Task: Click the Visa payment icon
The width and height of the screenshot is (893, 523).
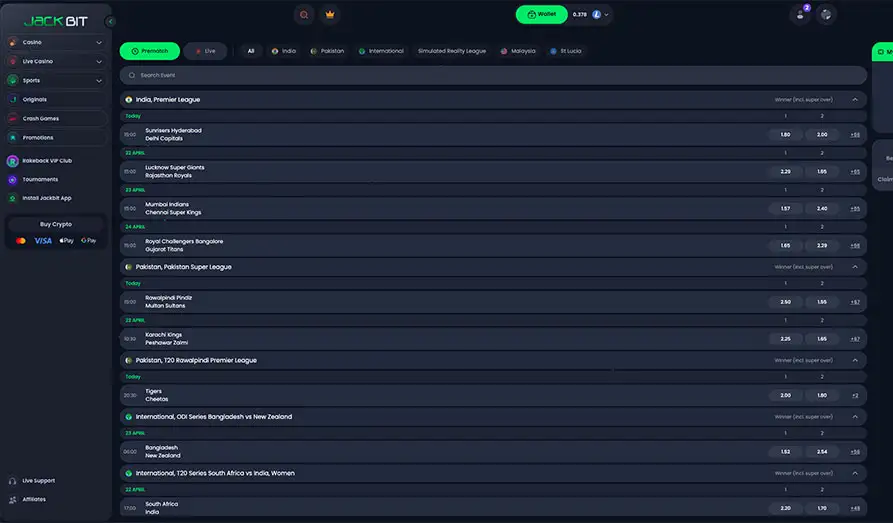Action: tap(43, 241)
